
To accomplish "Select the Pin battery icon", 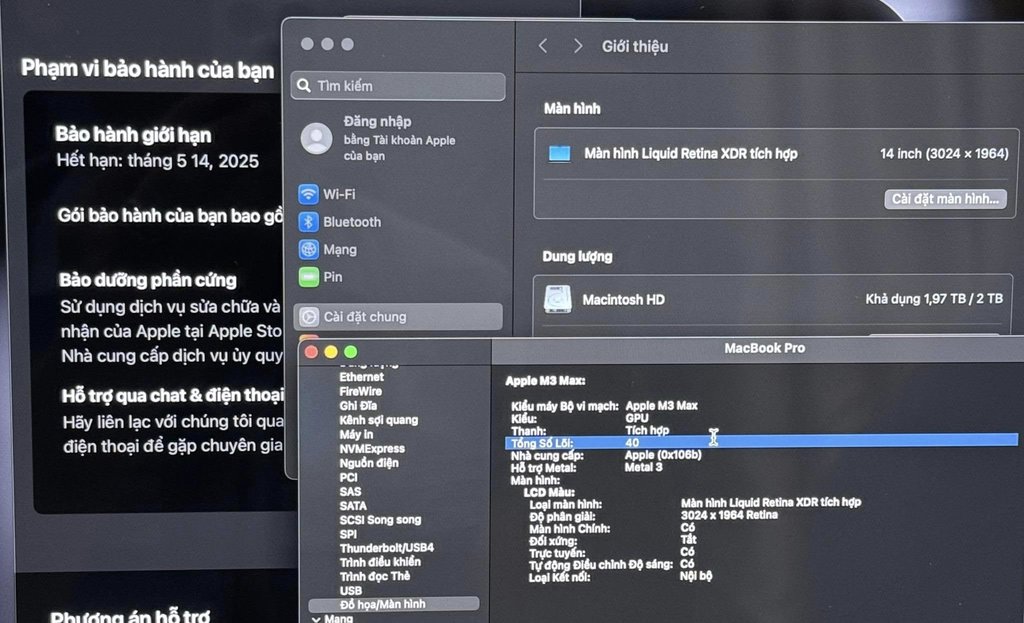I will (308, 277).
